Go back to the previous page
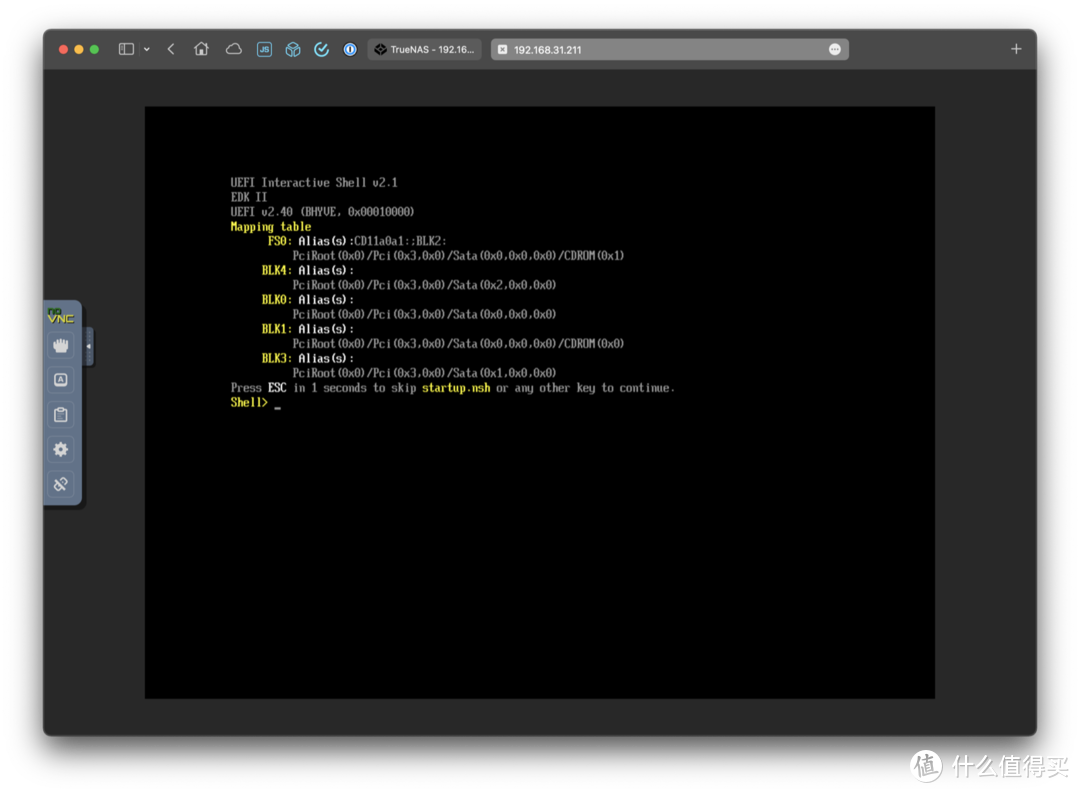 (x=171, y=49)
